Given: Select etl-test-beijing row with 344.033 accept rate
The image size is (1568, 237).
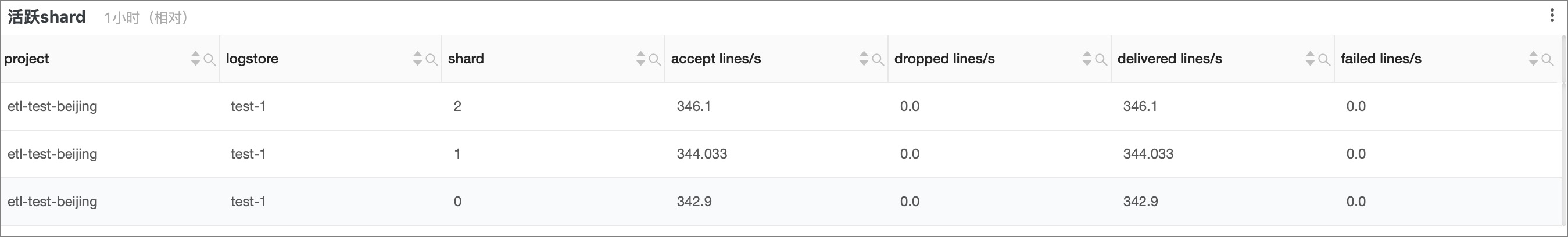Looking at the screenshot, I should (781, 154).
